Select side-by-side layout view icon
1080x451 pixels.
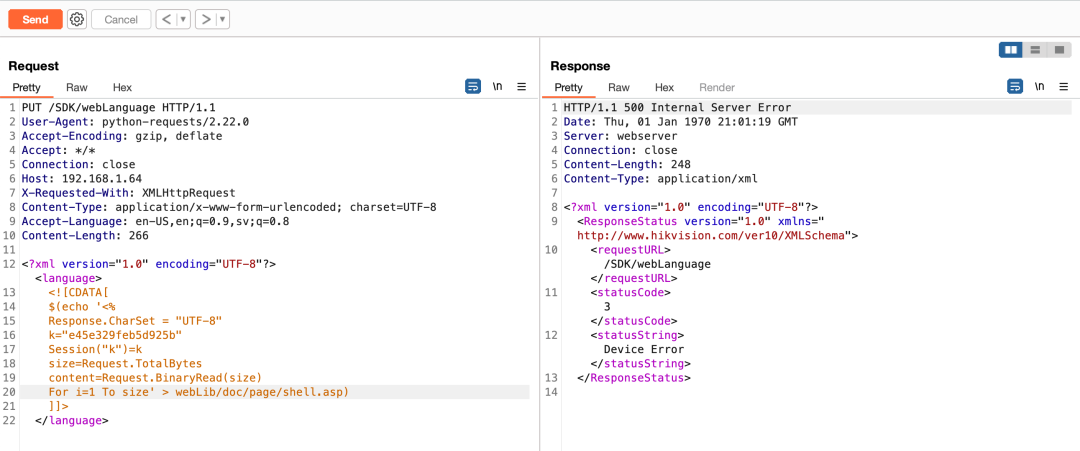tap(1011, 50)
